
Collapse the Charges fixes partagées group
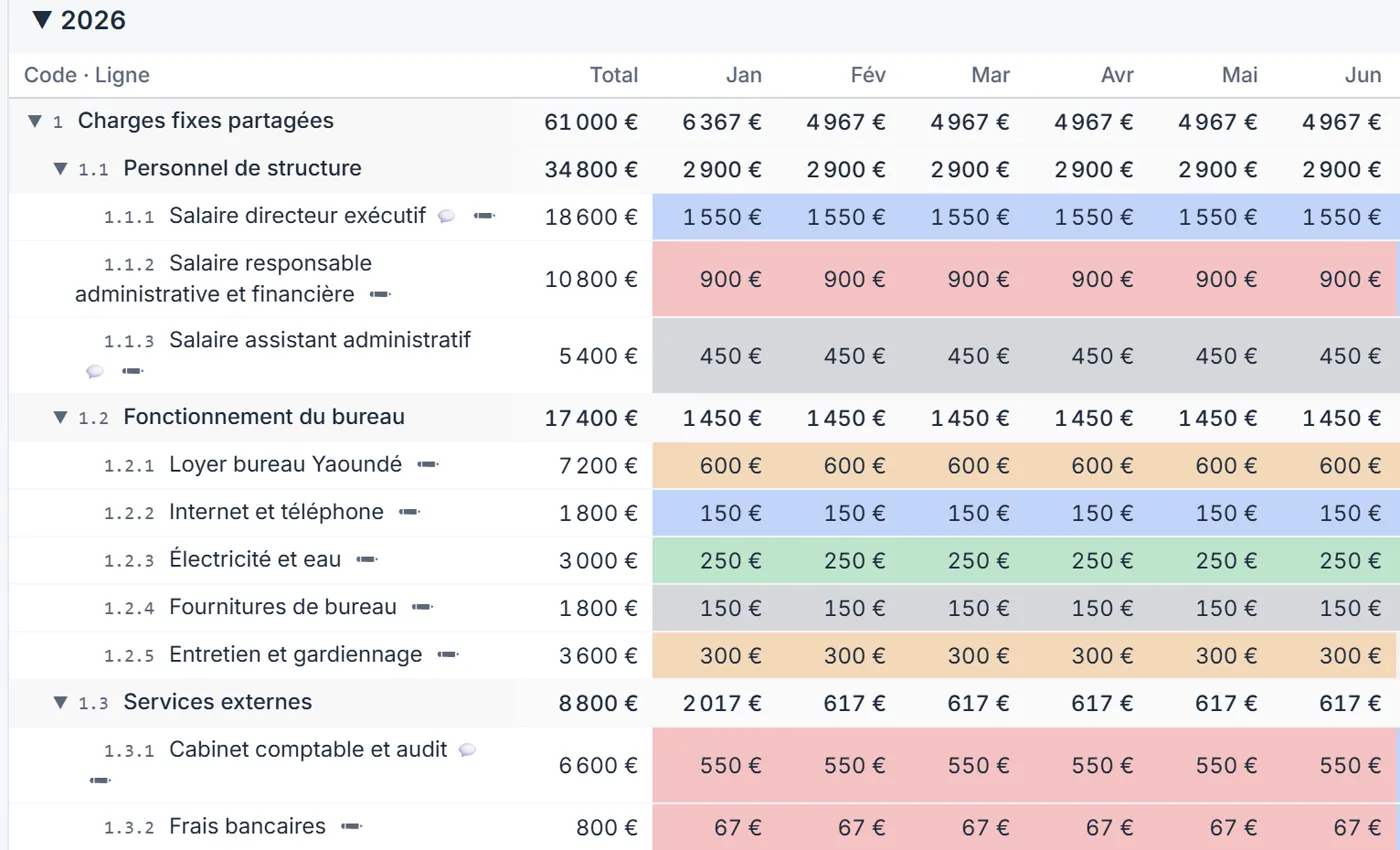[x=35, y=122]
